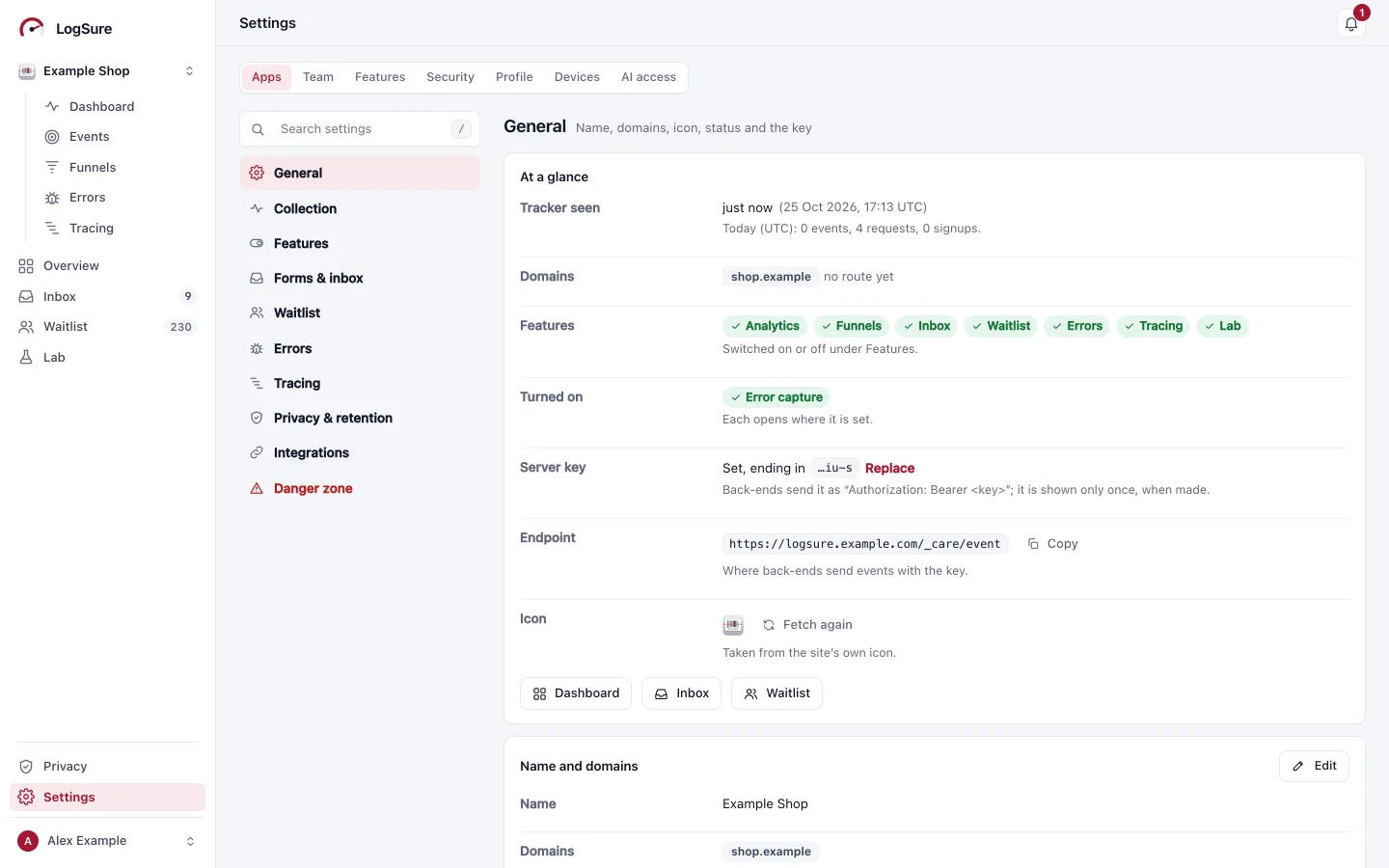Select Settings in the sidebar
This screenshot has width=1389, height=868.
107,797
